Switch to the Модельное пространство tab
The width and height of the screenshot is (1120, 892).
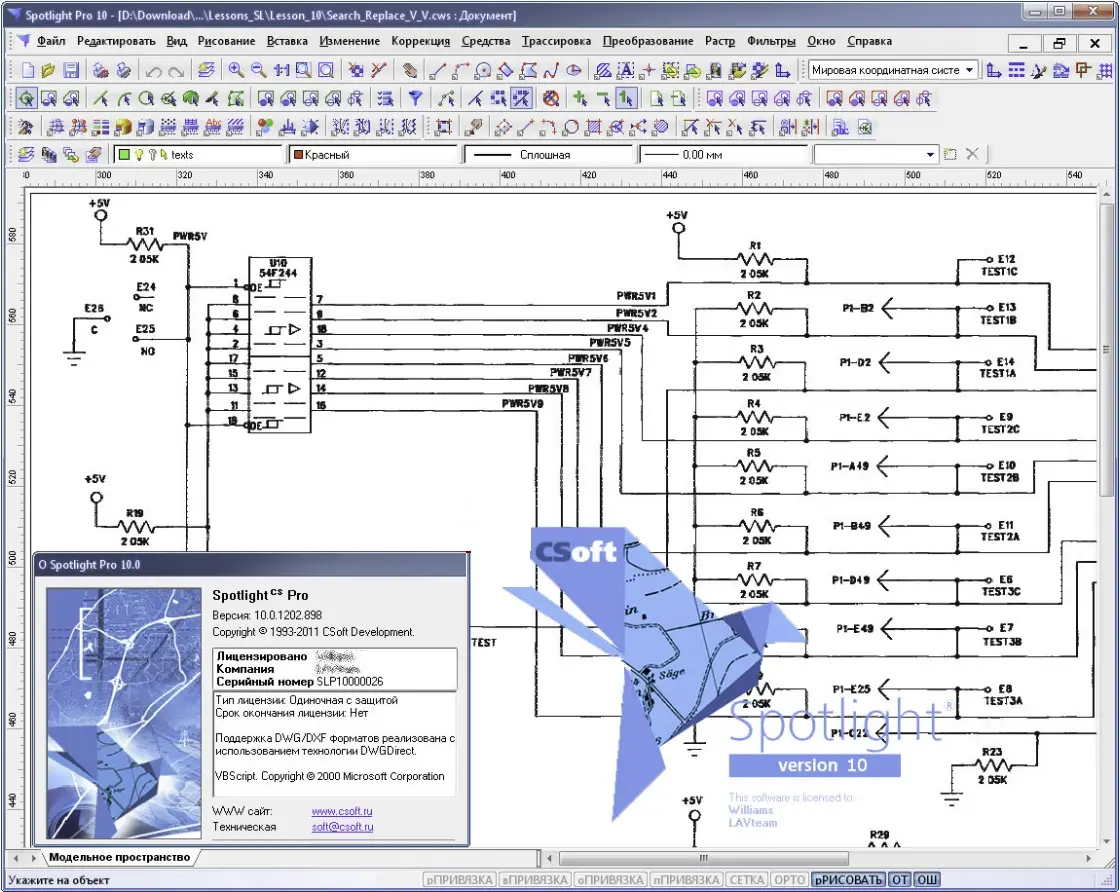pos(119,857)
